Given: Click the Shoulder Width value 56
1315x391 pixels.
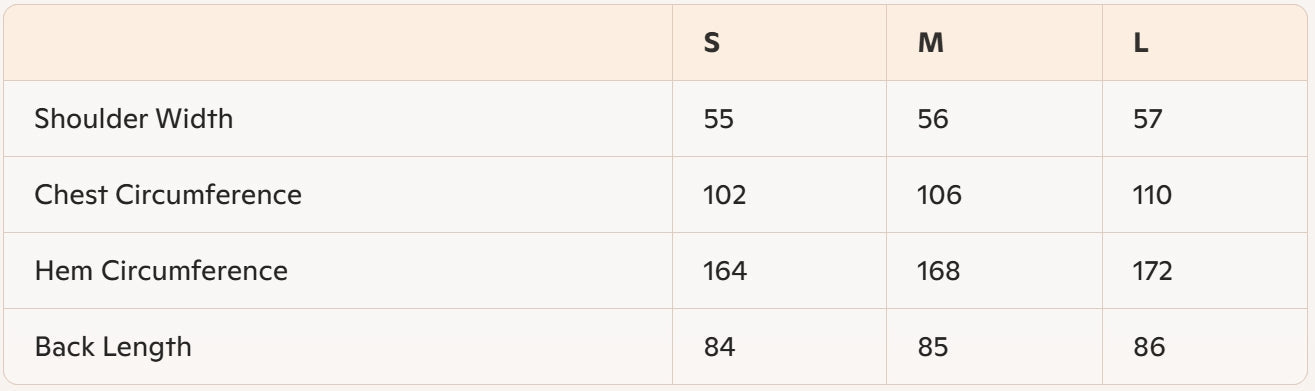Looking at the screenshot, I should click(933, 119).
